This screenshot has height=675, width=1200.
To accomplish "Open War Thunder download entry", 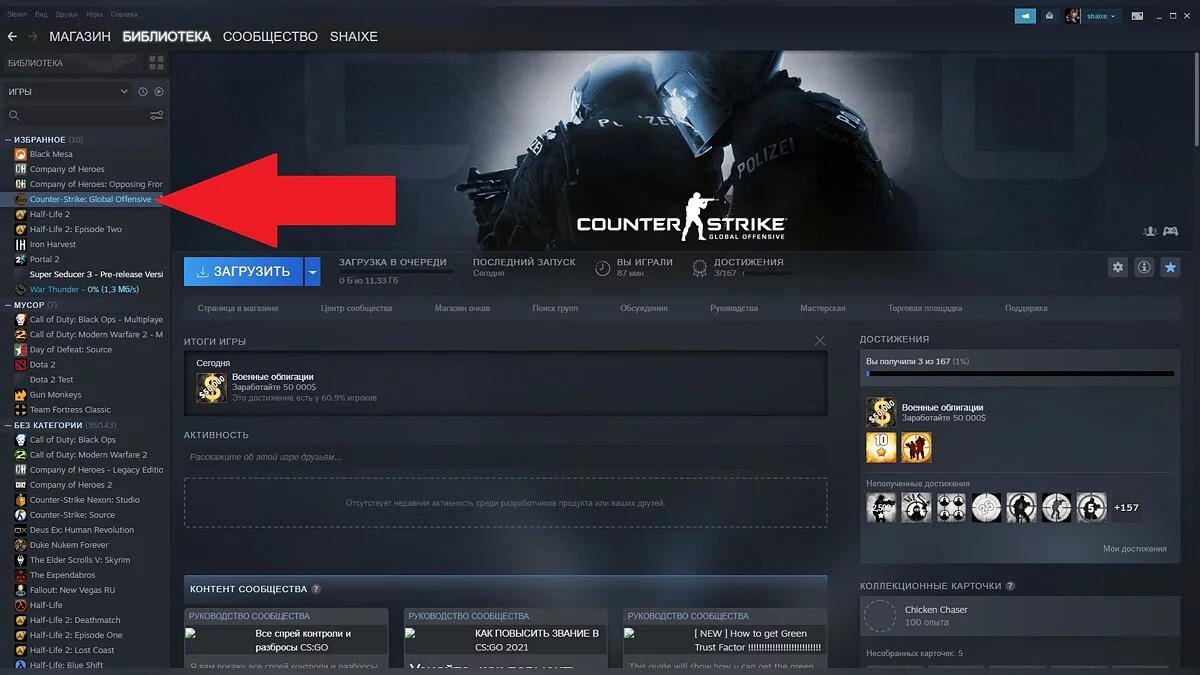I will click(84, 289).
